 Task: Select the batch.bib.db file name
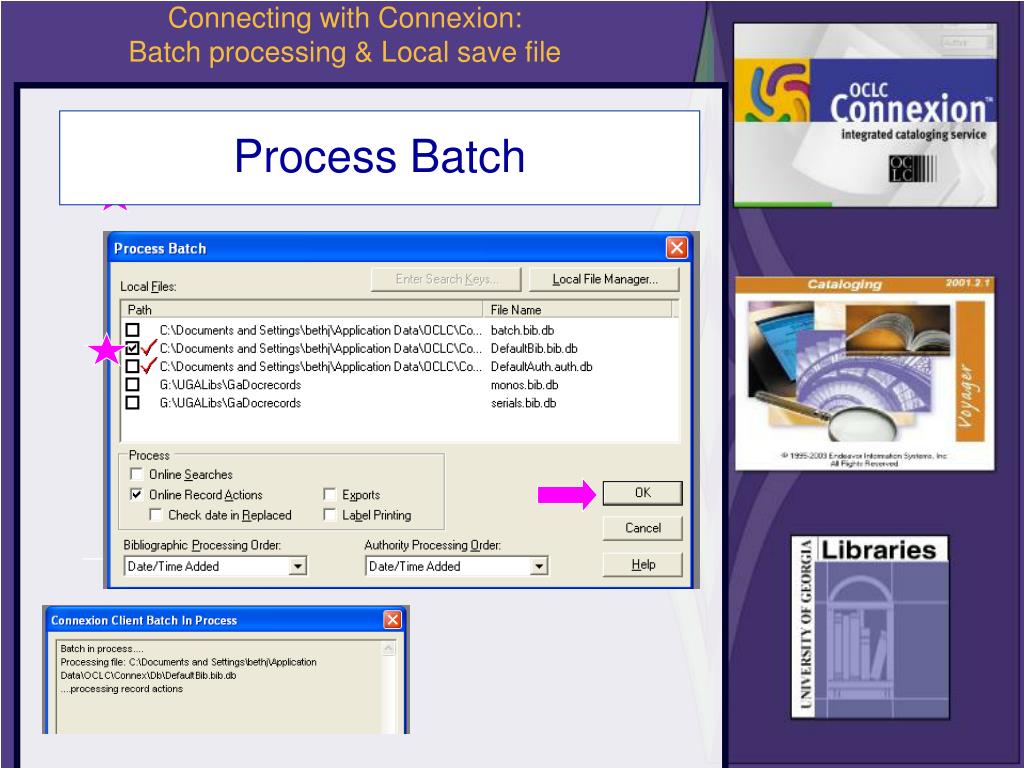coord(522,330)
